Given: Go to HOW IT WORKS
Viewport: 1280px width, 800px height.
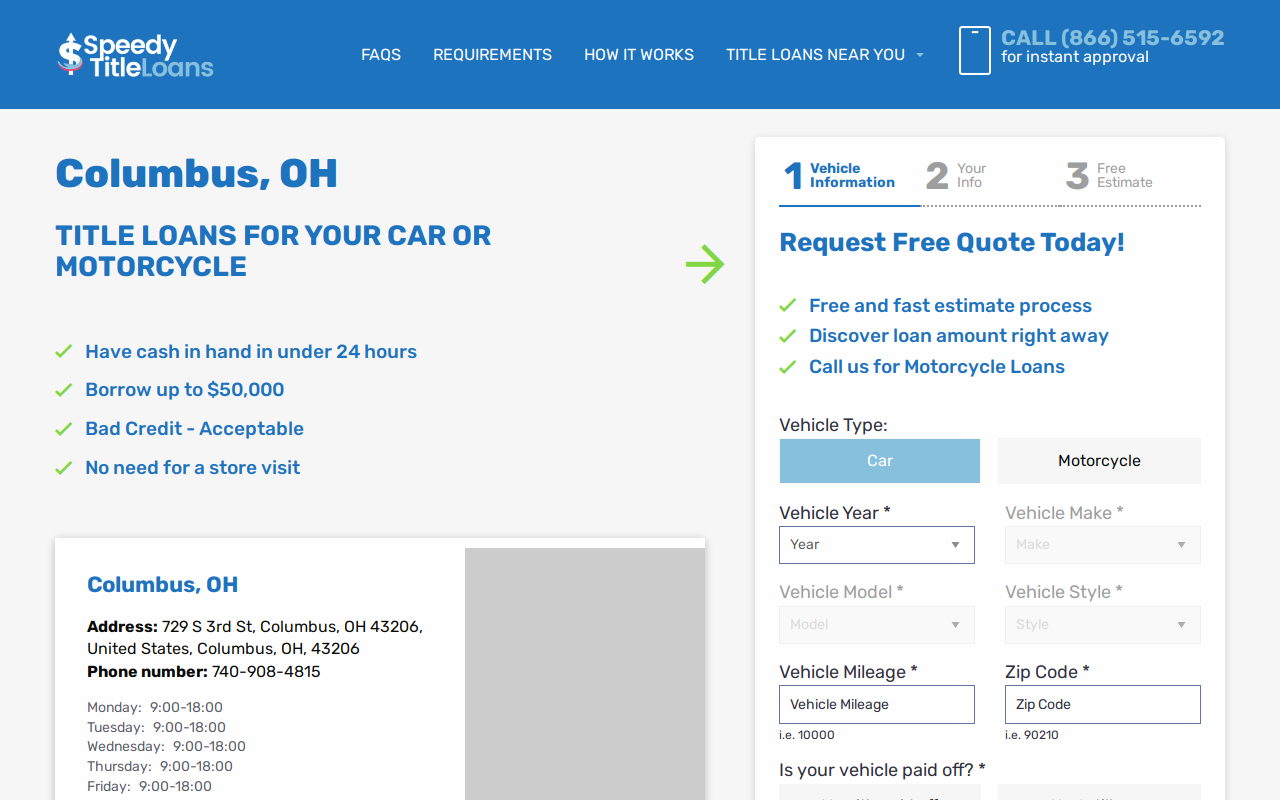Looking at the screenshot, I should coord(639,55).
